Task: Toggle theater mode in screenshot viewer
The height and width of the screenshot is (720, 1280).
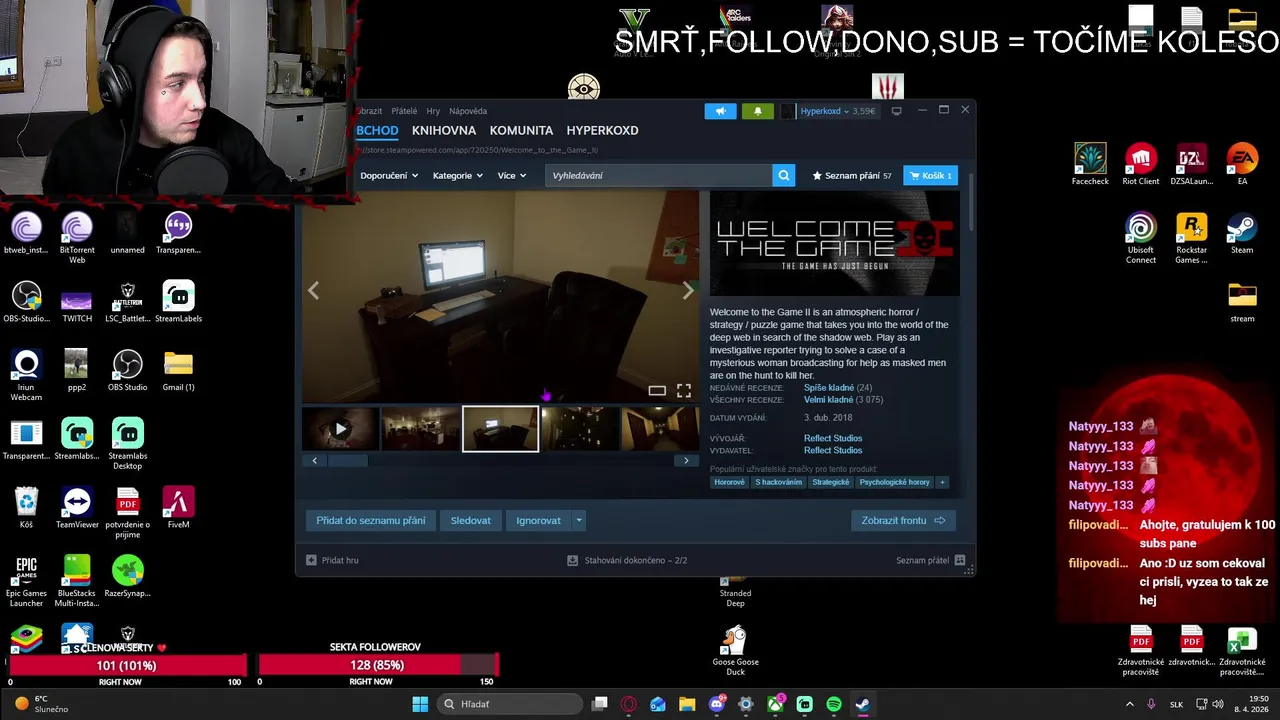Action: tap(657, 391)
